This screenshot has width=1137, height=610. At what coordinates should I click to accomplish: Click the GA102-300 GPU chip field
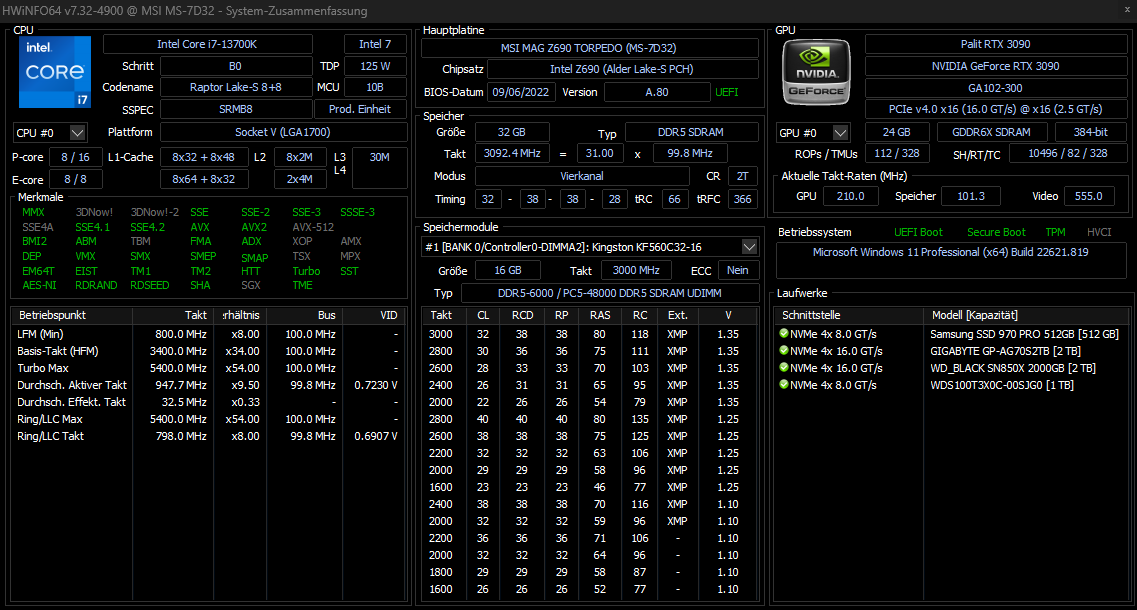996,88
